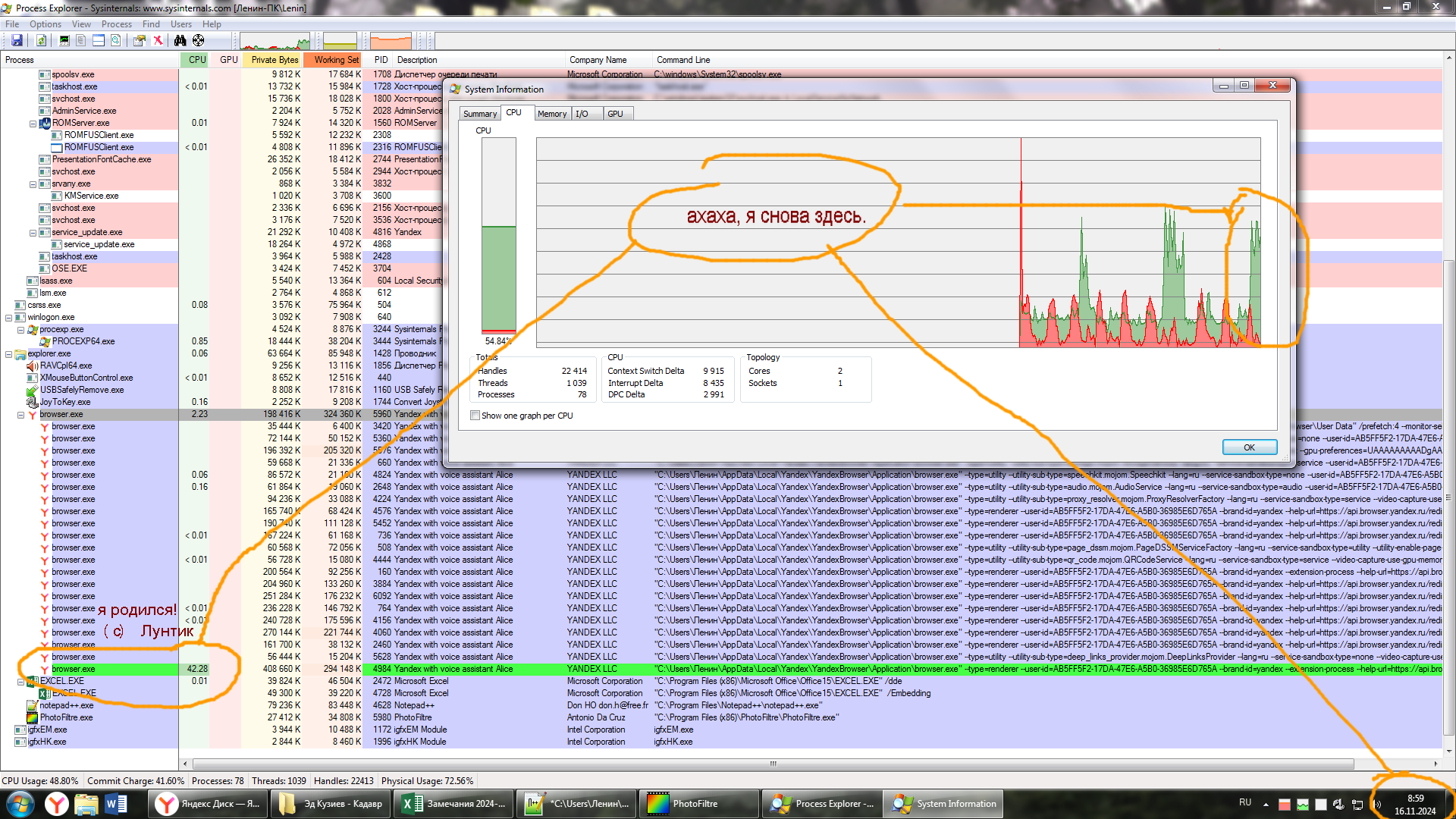Click Process Explorer toolbar find icon
This screenshot has height=819, width=1456.
[178, 40]
